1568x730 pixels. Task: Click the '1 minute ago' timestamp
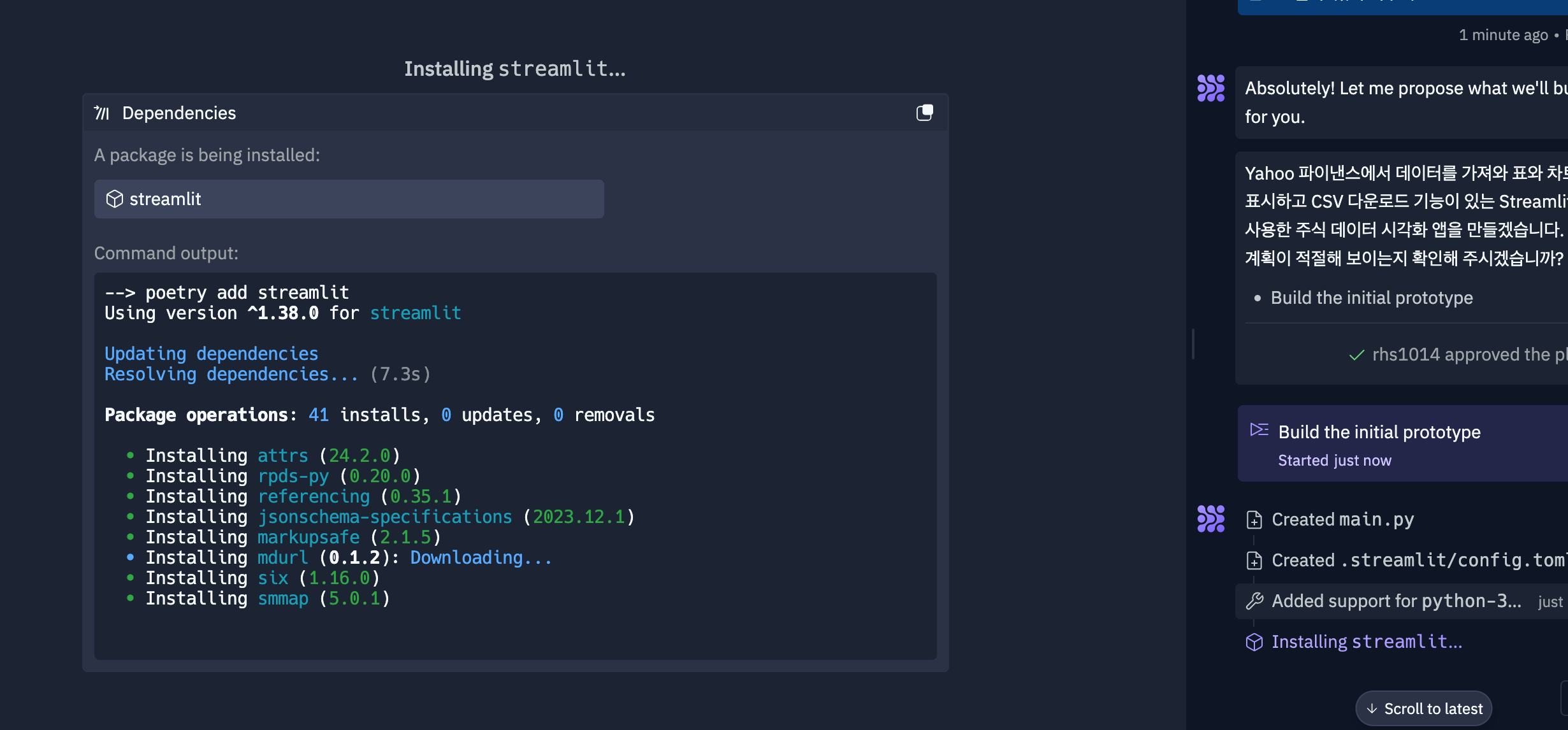click(x=1504, y=34)
